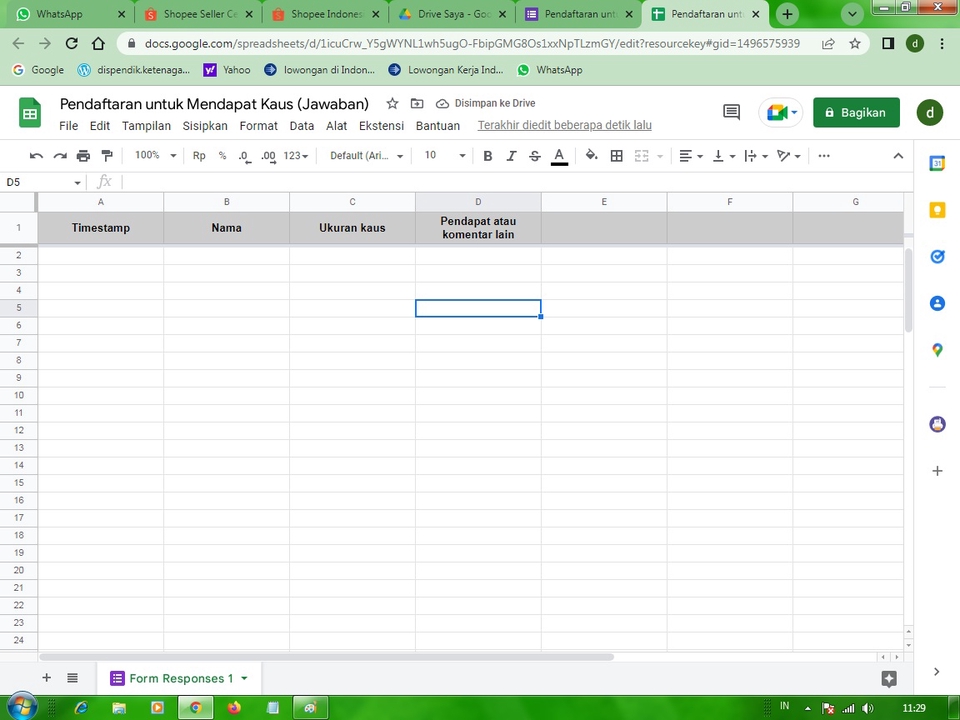Select the paint format tool
This screenshot has height=720, width=960.
[x=108, y=155]
